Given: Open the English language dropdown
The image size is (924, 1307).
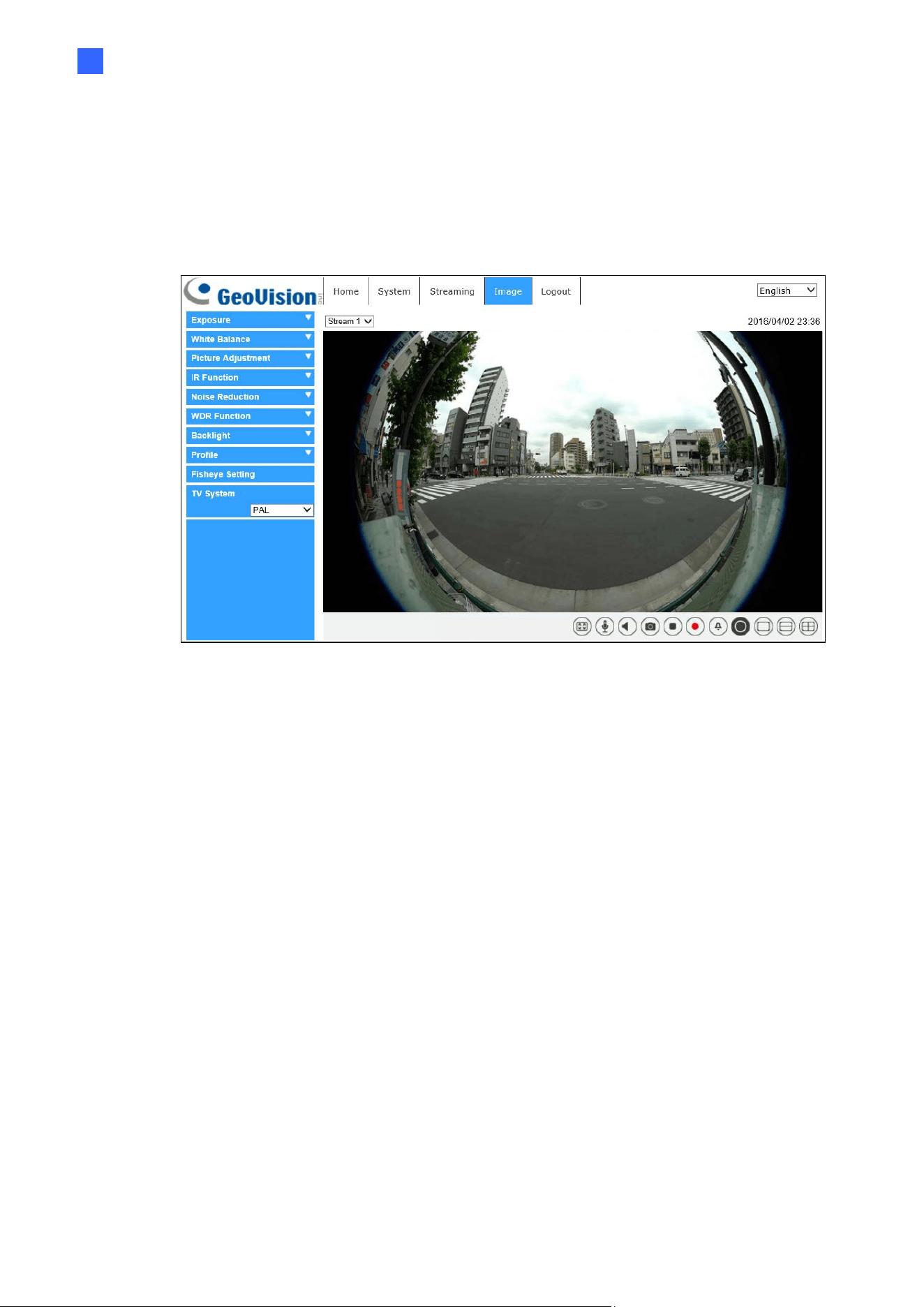Looking at the screenshot, I should tap(787, 290).
